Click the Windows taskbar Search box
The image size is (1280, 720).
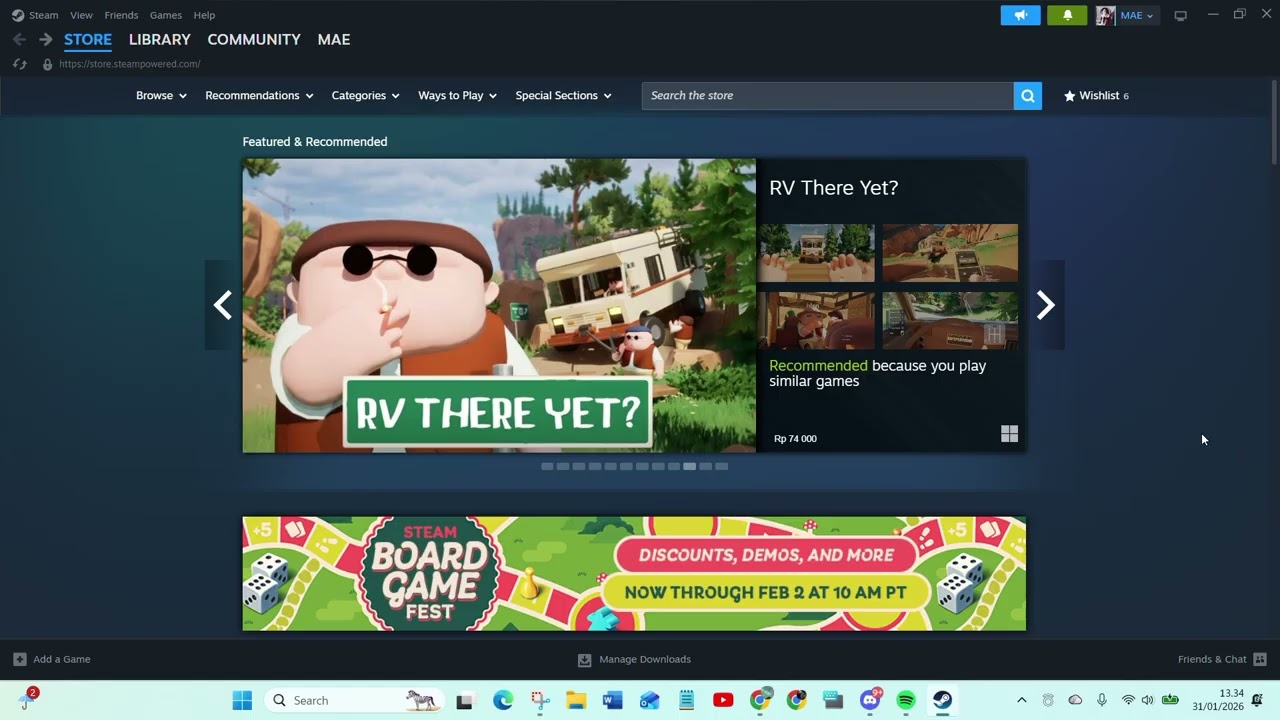355,700
